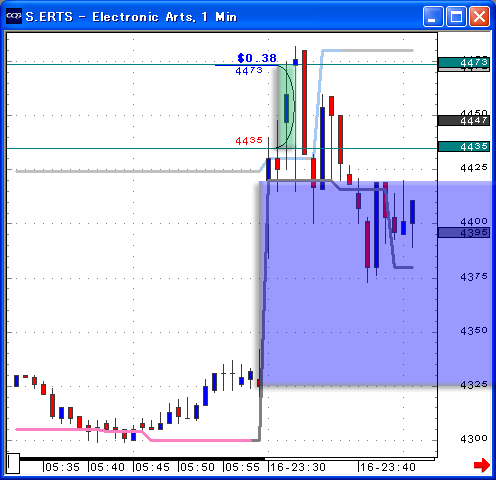Click the 05:55 time axis label

coord(242,467)
